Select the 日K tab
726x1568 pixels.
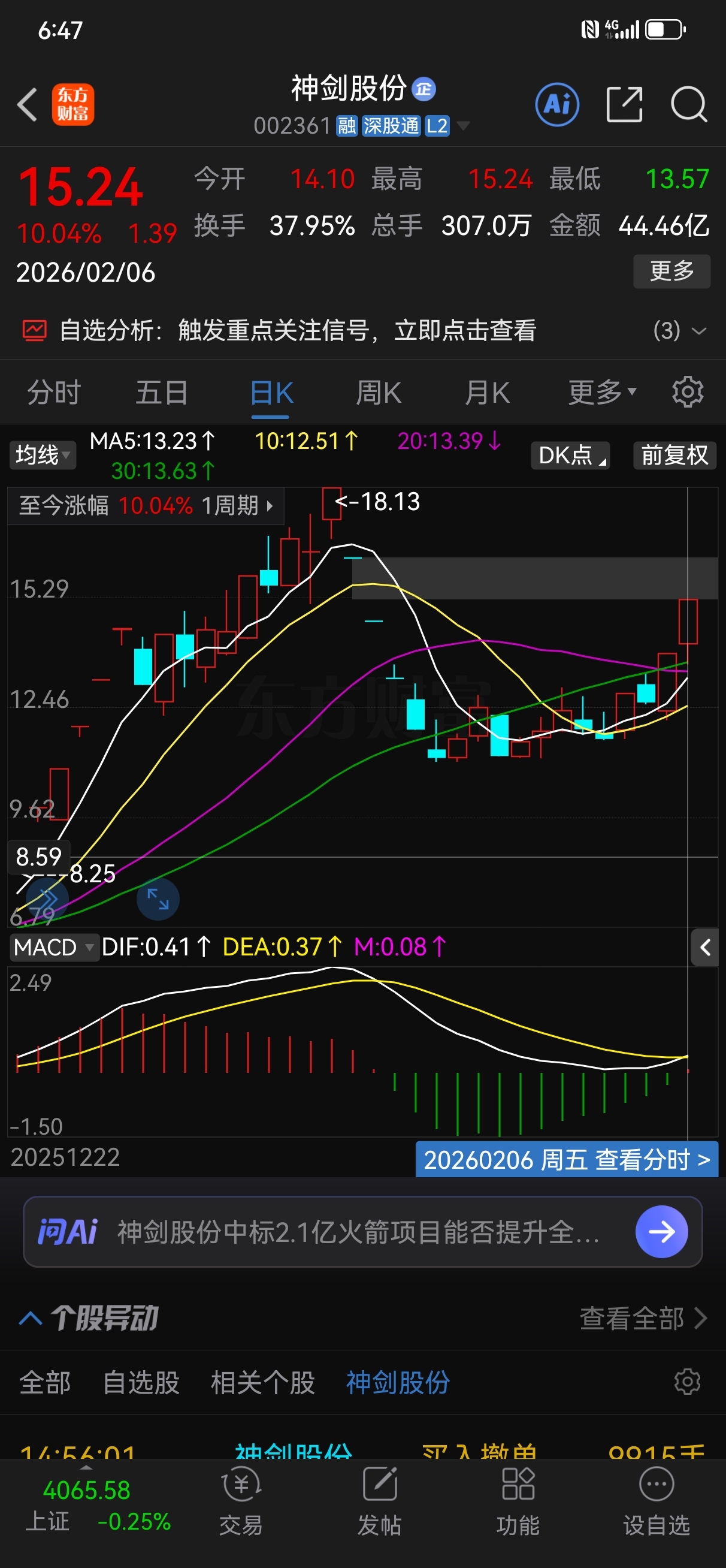[x=271, y=393]
